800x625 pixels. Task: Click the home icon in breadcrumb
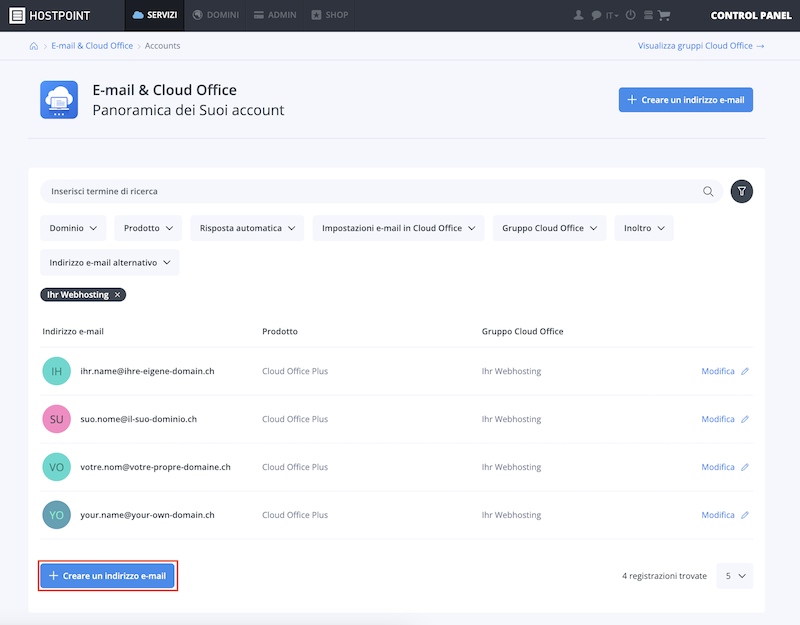click(34, 46)
